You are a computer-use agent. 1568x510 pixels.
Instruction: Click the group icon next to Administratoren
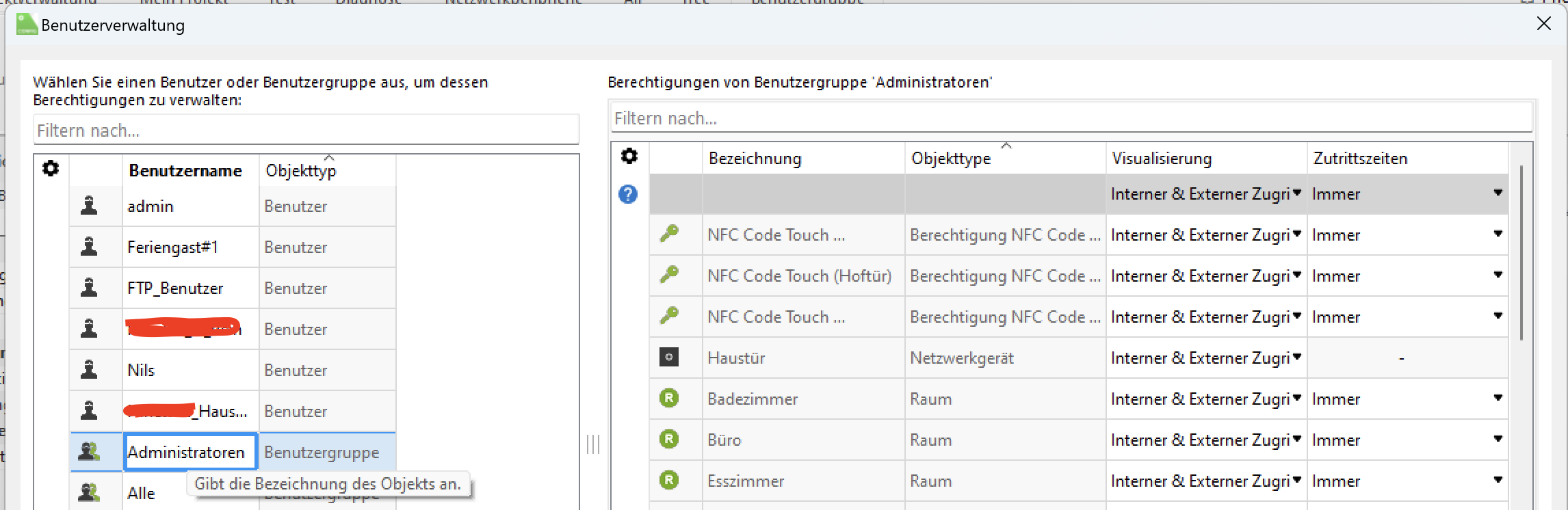pyautogui.click(x=89, y=452)
